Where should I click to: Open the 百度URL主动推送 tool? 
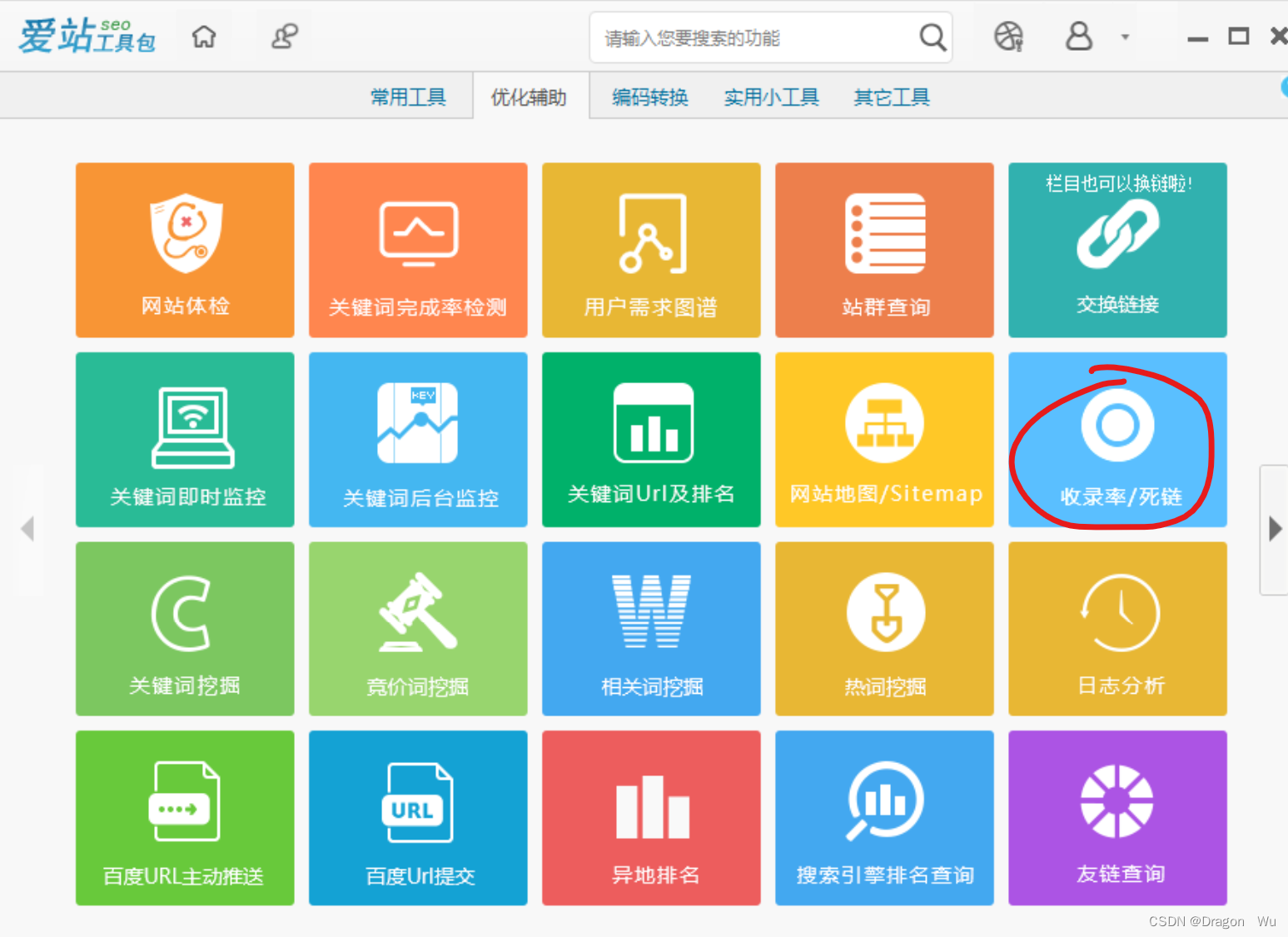(184, 818)
